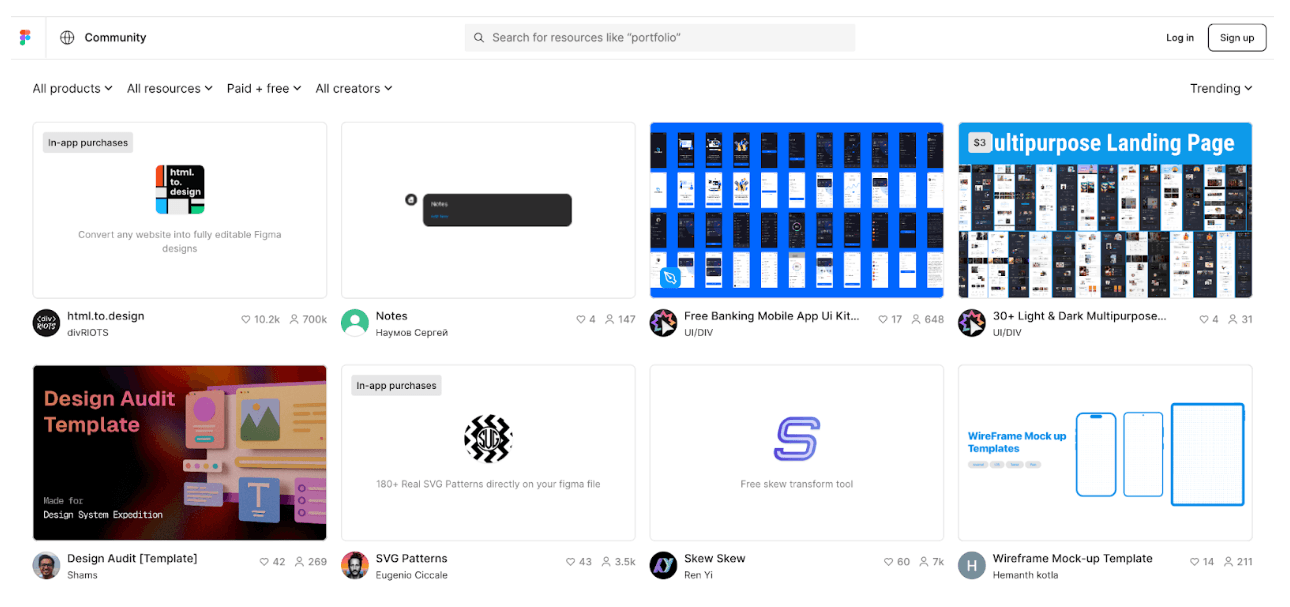Click the heart icon on html.to.design

(x=246, y=320)
